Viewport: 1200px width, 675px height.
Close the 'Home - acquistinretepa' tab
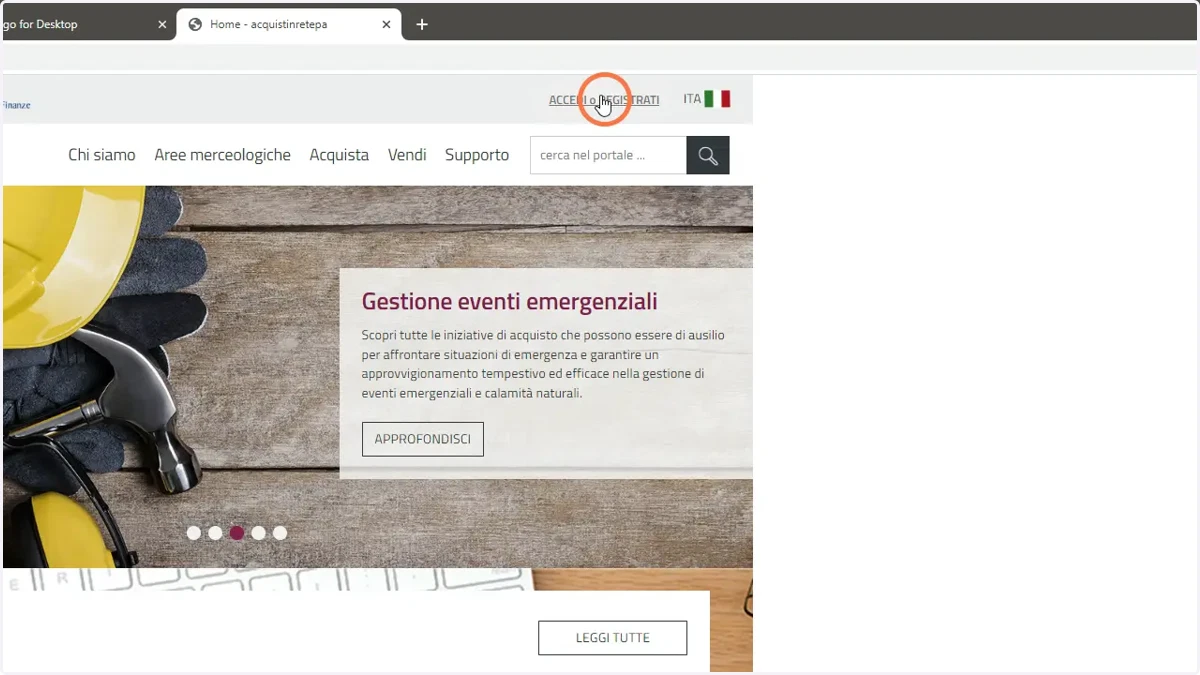tap(386, 24)
